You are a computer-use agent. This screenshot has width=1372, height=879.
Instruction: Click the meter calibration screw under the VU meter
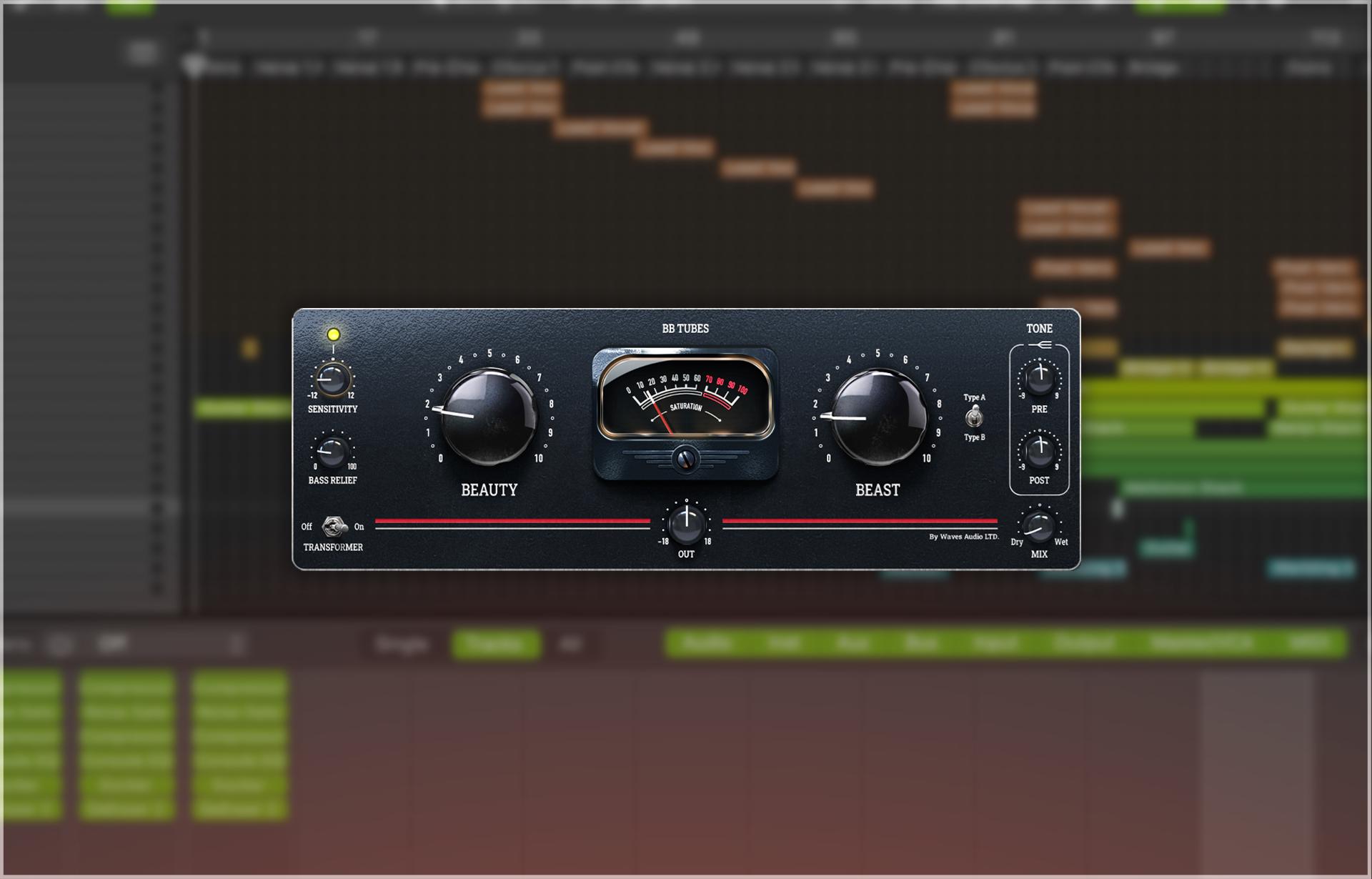click(685, 459)
